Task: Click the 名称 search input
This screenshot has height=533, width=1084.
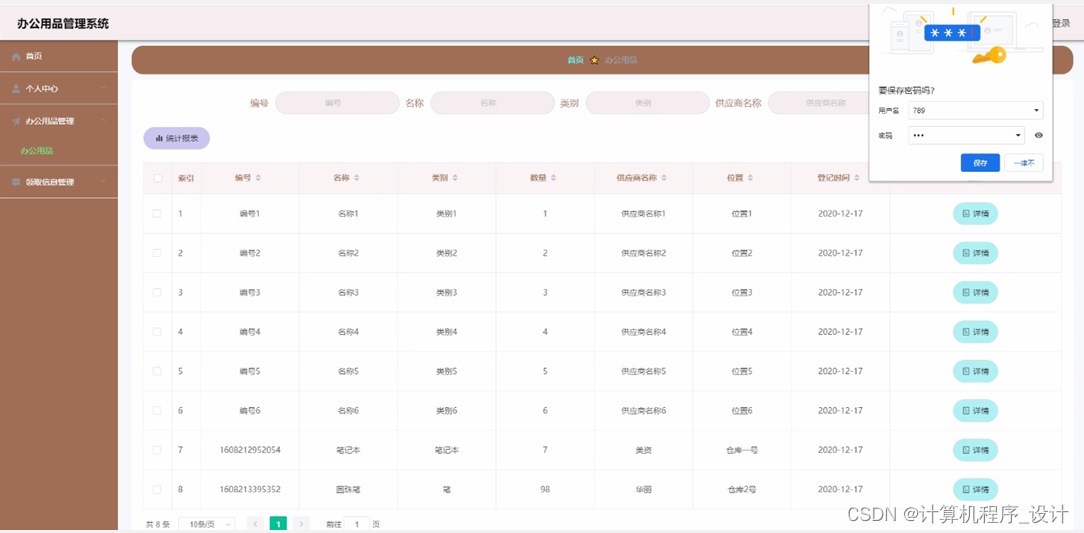Action: click(x=492, y=103)
